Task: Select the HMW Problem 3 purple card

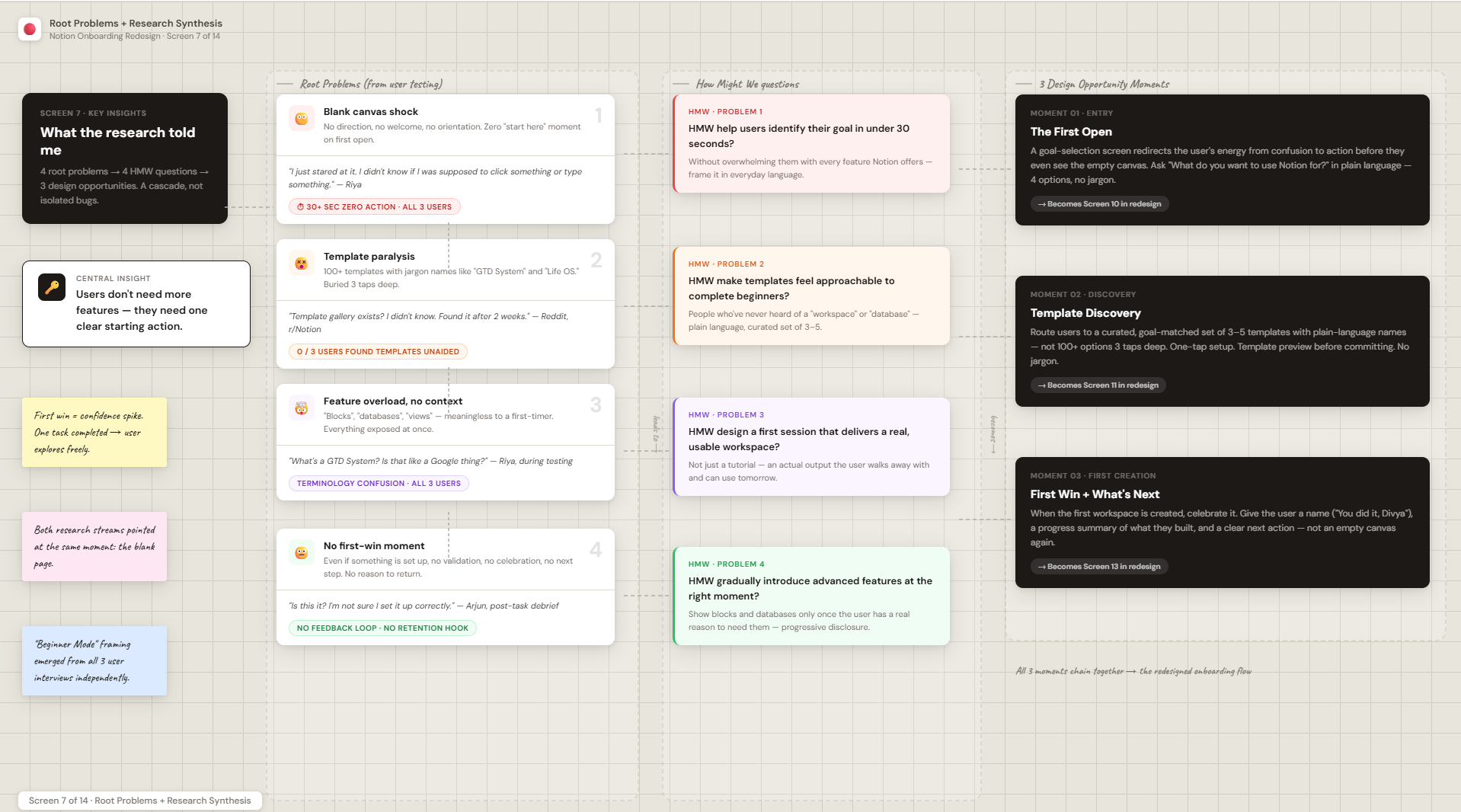Action: pos(811,446)
